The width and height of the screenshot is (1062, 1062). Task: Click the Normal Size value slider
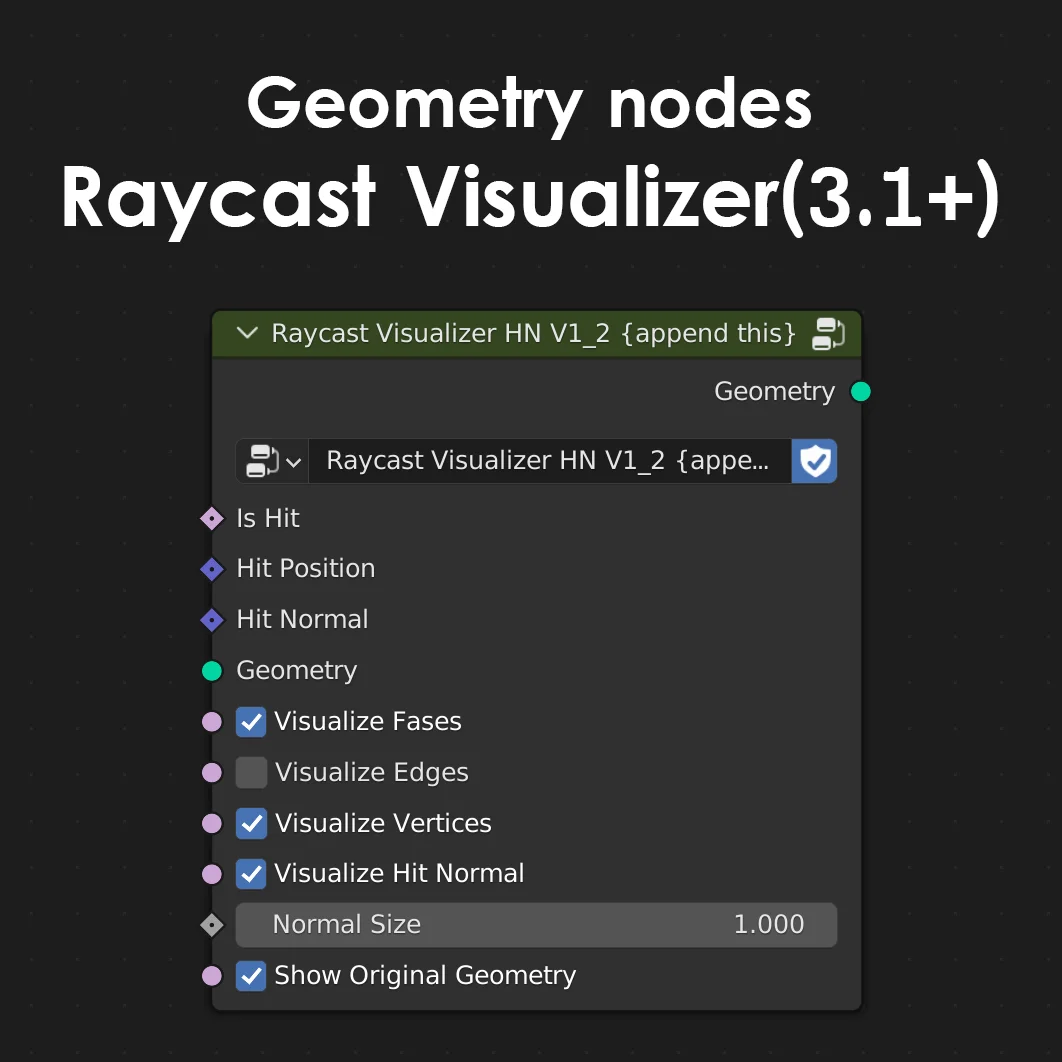[x=536, y=924]
